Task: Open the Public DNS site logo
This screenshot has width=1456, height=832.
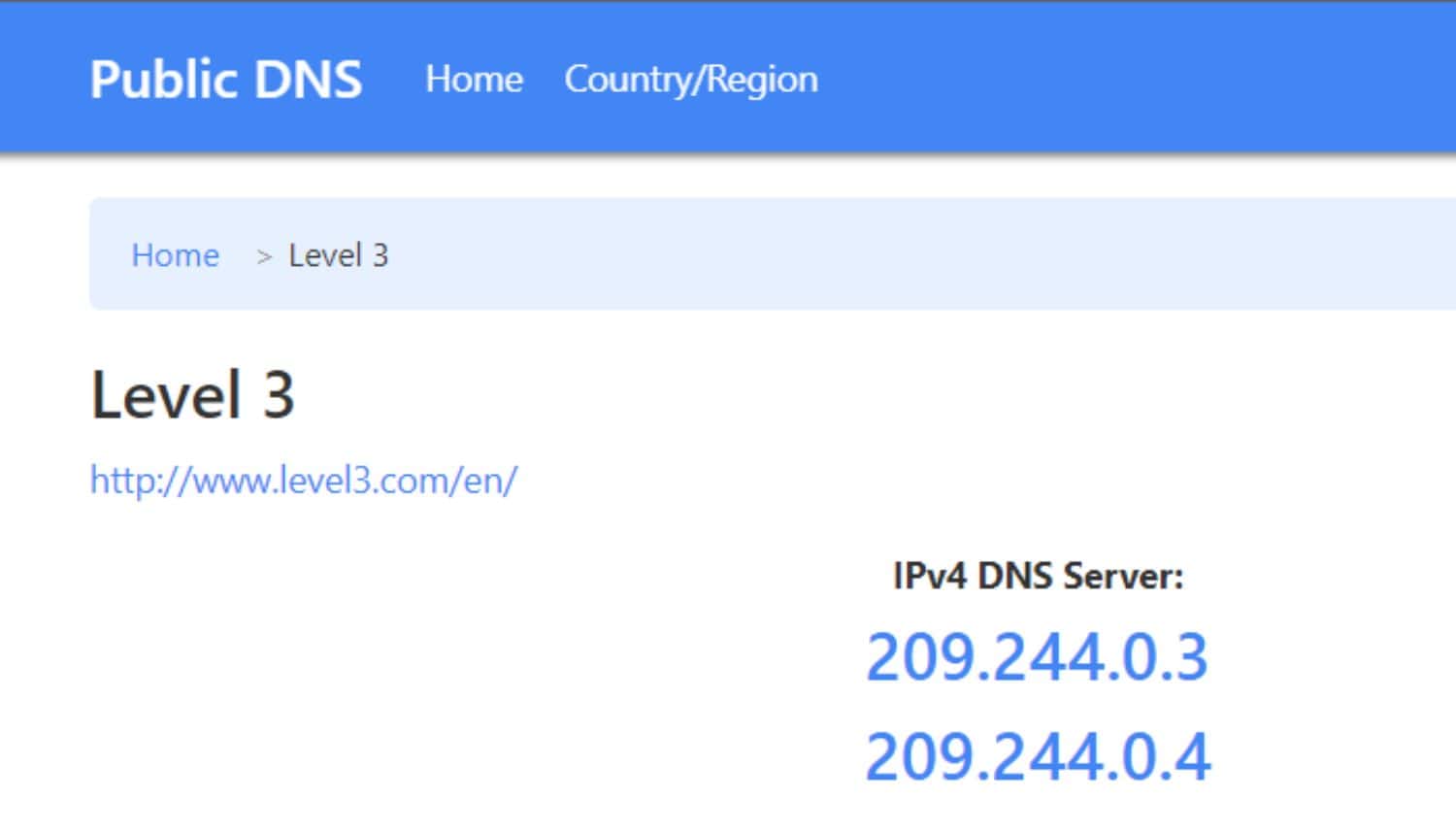Action: coord(226,80)
